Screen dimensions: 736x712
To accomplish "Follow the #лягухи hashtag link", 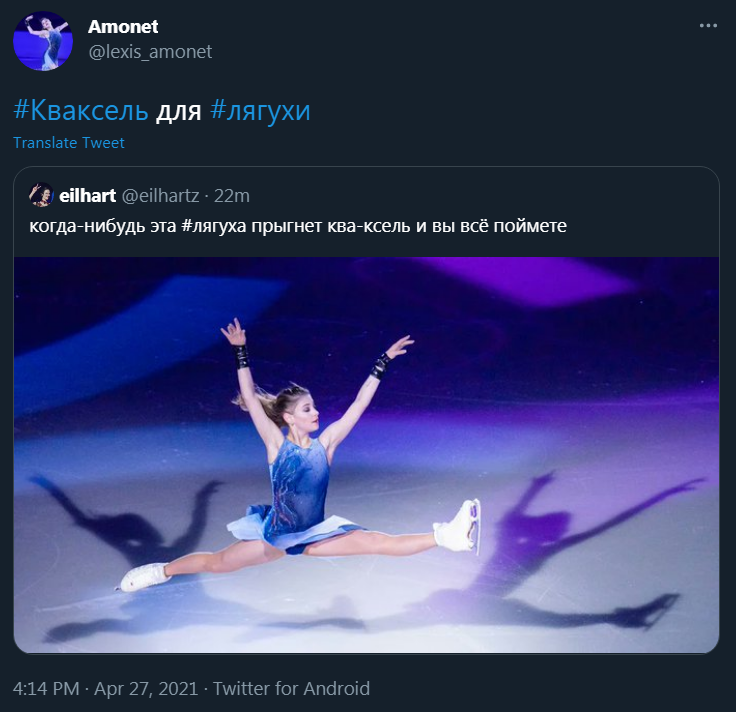I will [260, 110].
